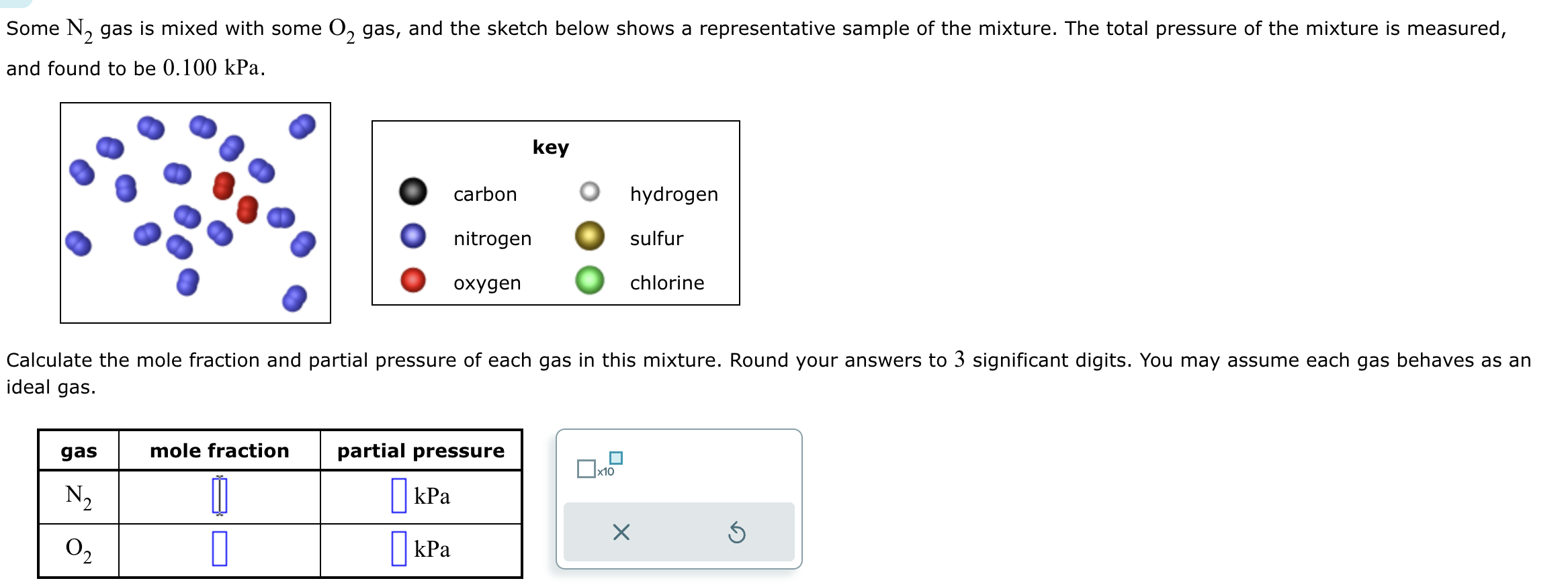Viewport: 1568px width, 587px height.
Task: Click the key legend panel title
Action: pos(551,146)
